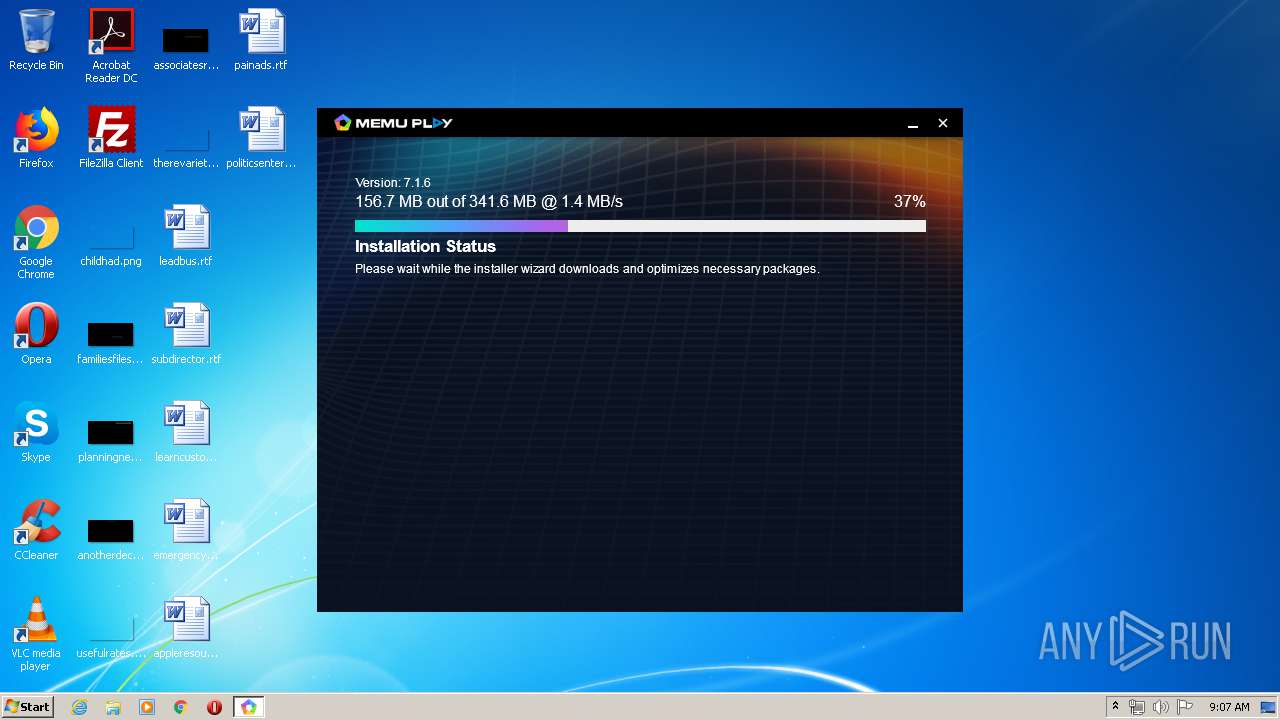Click the 37% progress percentage
The image size is (1280, 720).
click(x=909, y=201)
